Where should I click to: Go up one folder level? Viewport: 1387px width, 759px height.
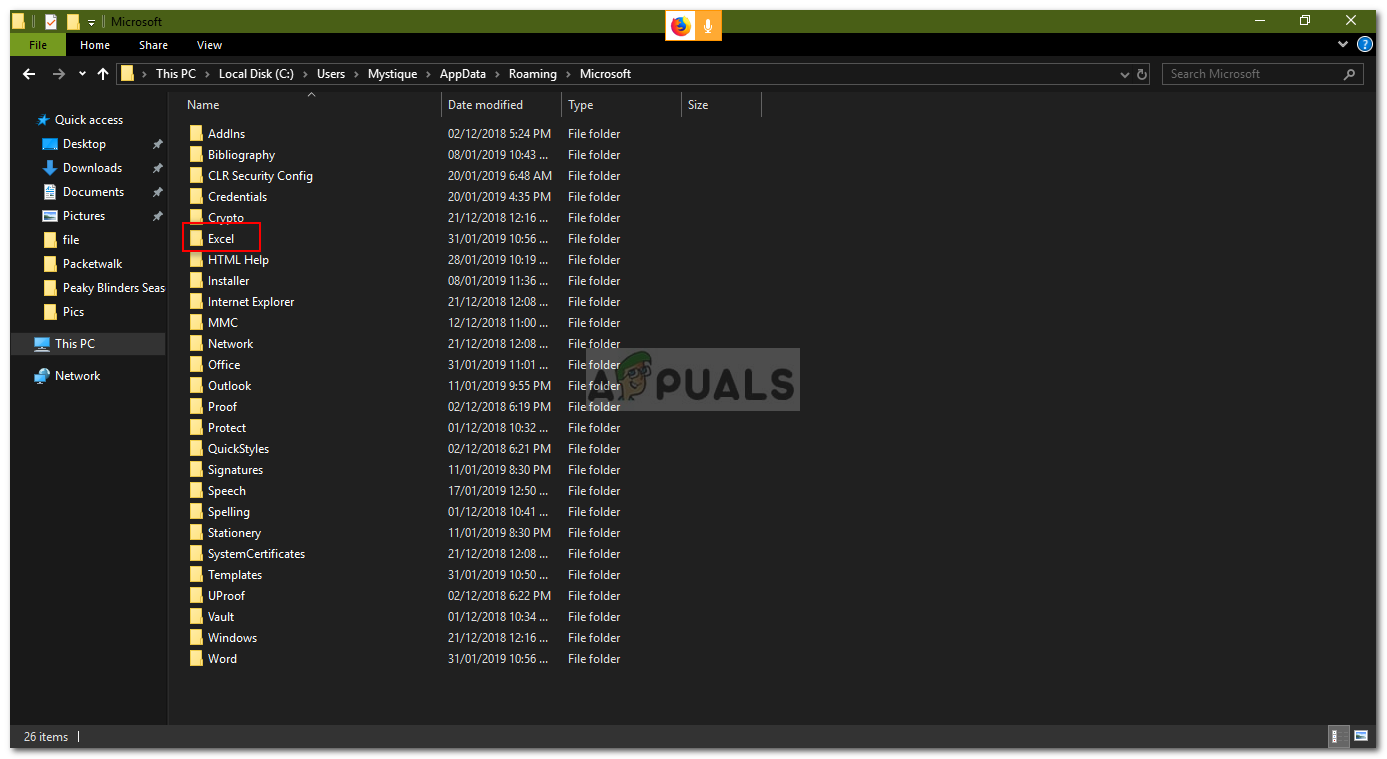103,74
